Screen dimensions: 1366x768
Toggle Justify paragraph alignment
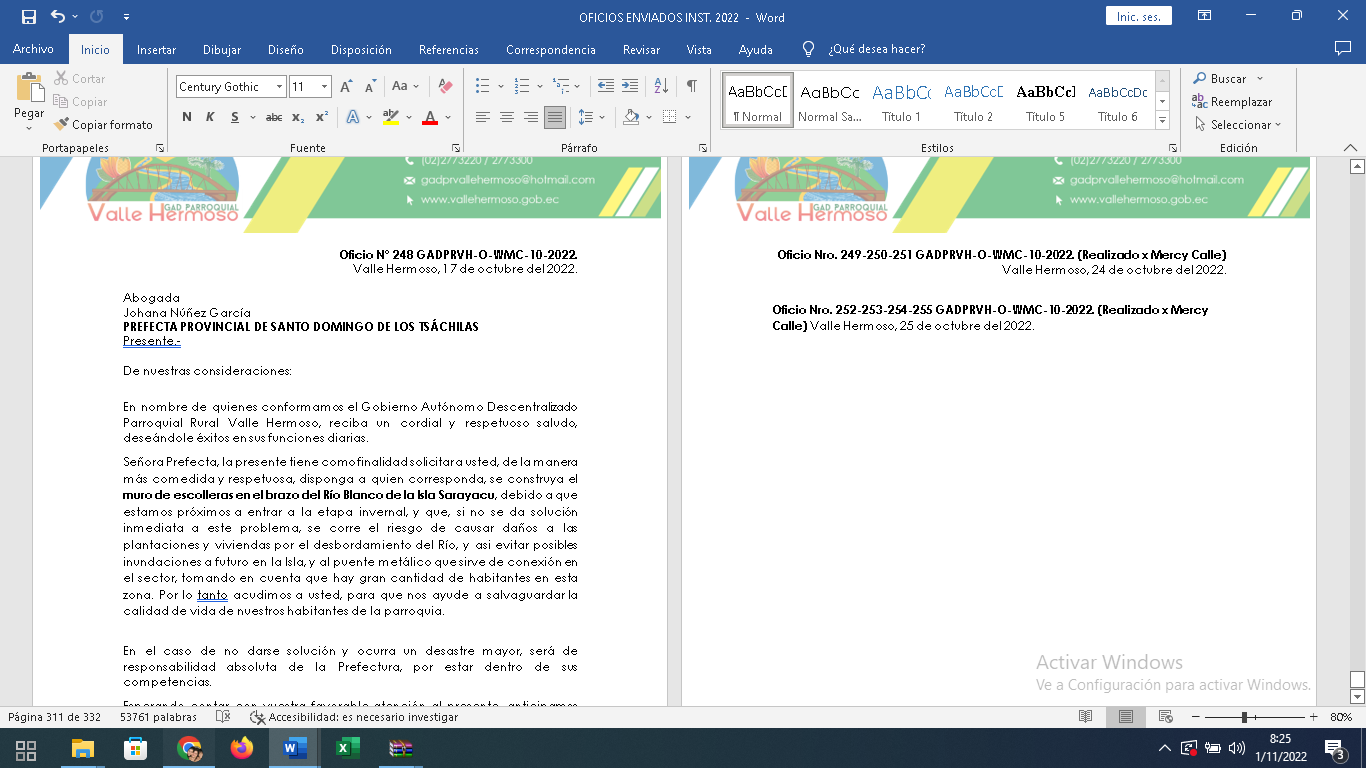pos(555,117)
